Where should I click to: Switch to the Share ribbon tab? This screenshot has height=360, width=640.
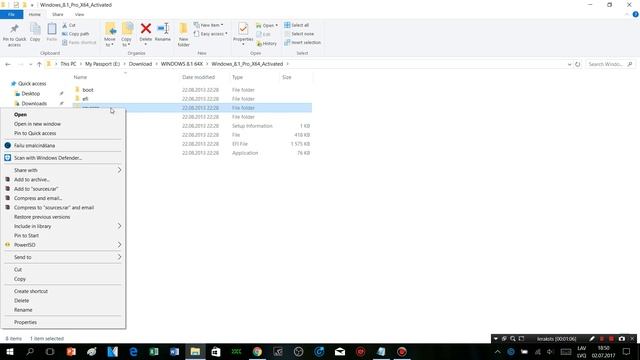coord(58,14)
